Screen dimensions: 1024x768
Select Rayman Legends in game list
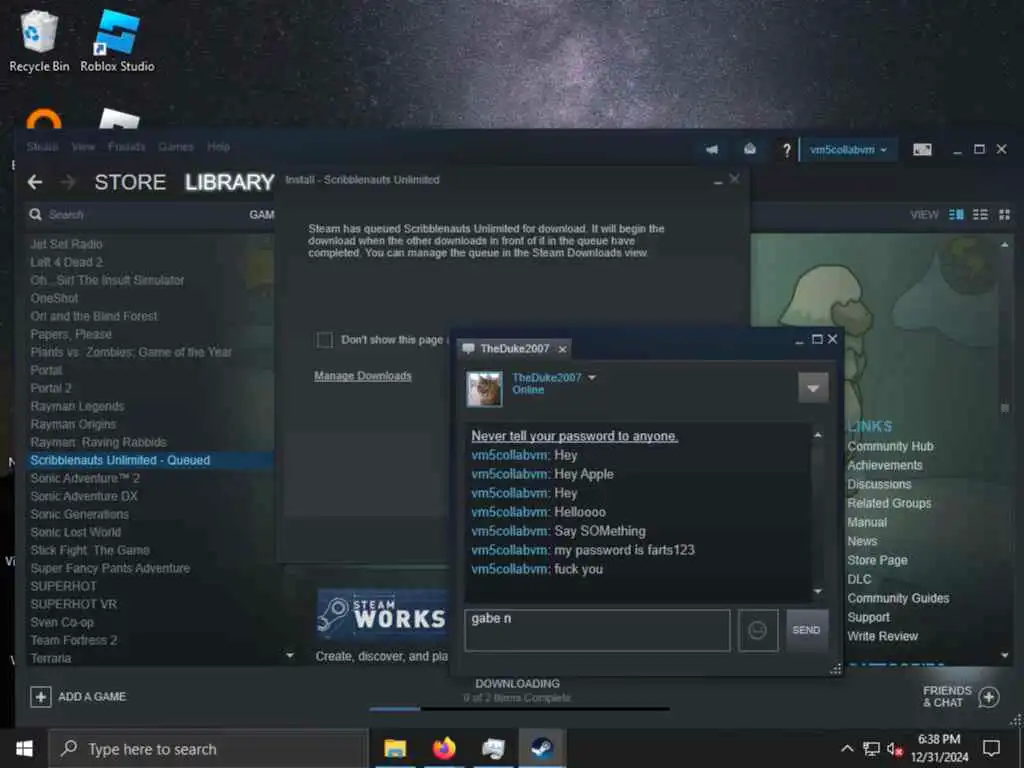[x=77, y=406]
